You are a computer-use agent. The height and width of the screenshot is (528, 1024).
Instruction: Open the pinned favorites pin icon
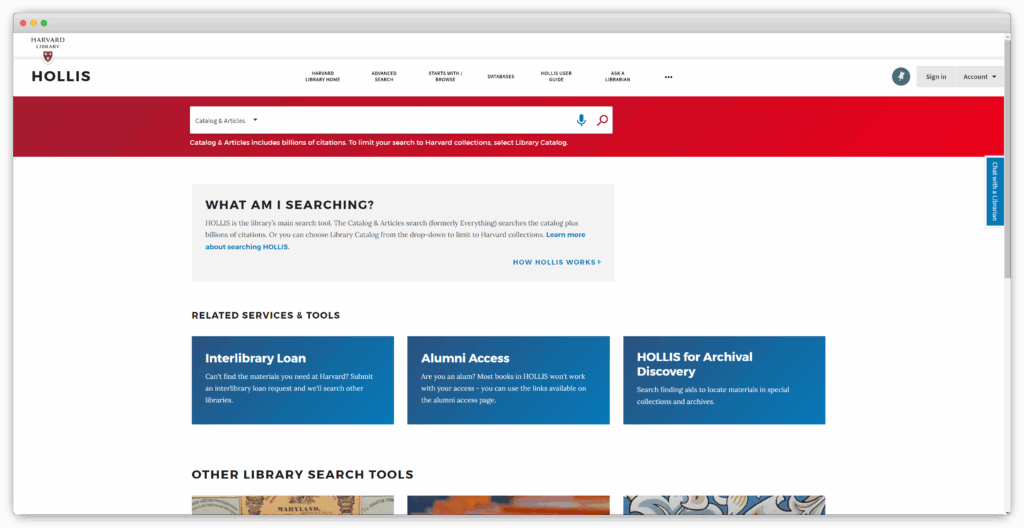[x=901, y=76]
